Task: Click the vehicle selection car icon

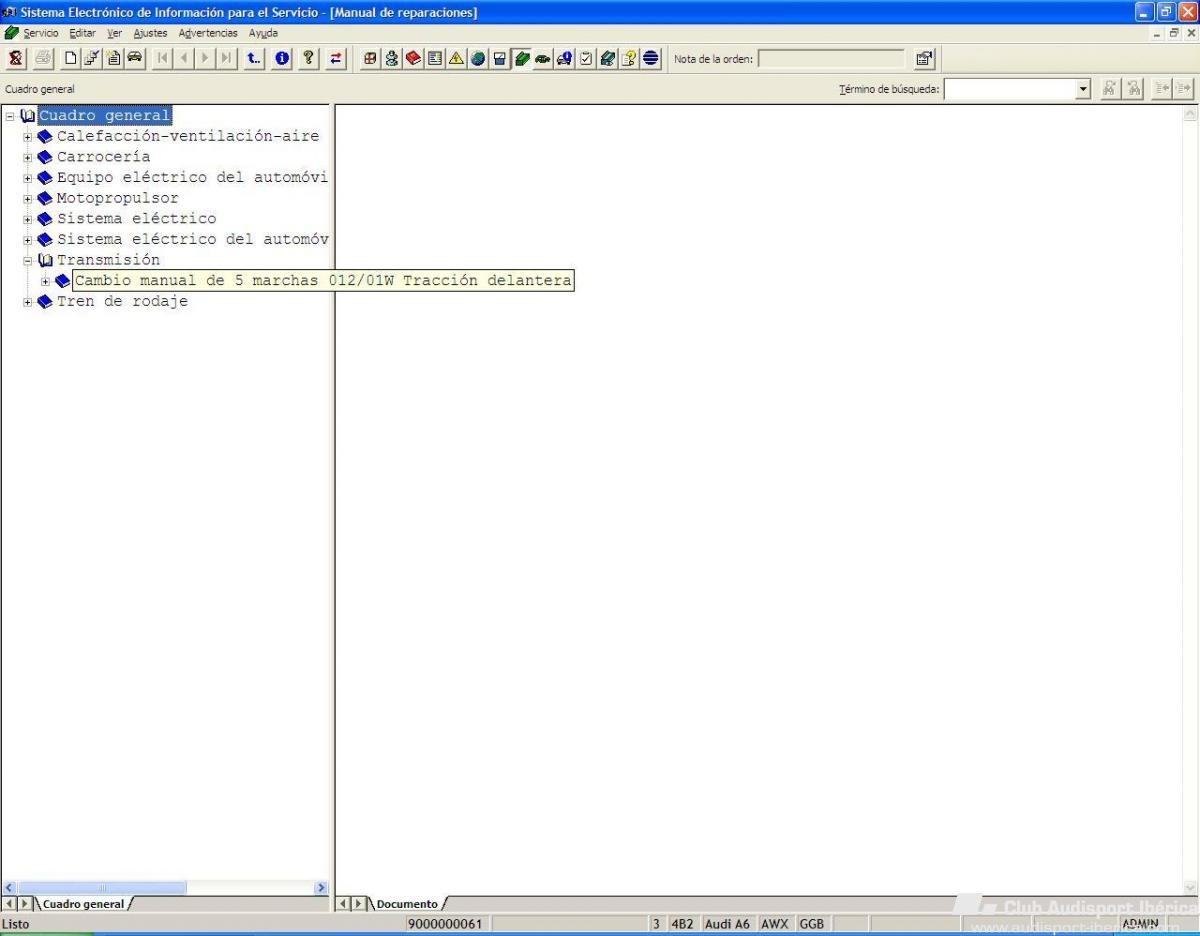Action: (134, 58)
